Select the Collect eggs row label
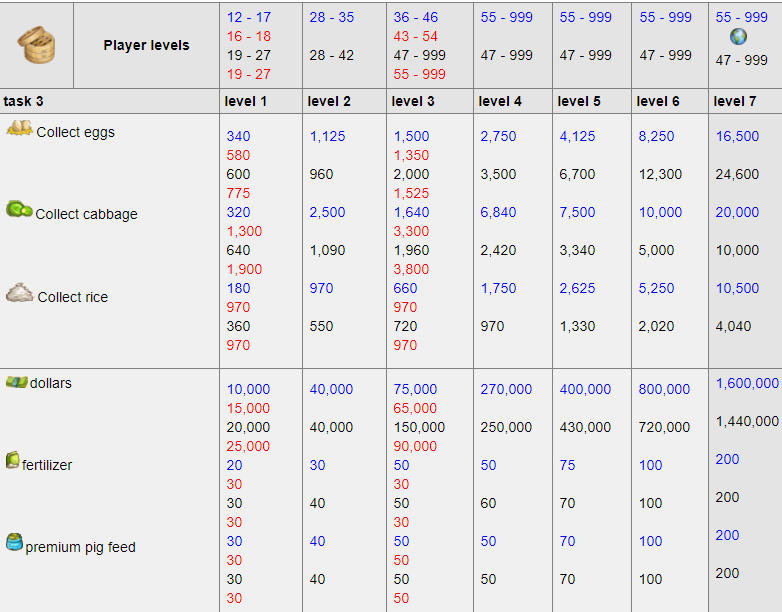The height and width of the screenshot is (612, 782). pyautogui.click(x=75, y=132)
